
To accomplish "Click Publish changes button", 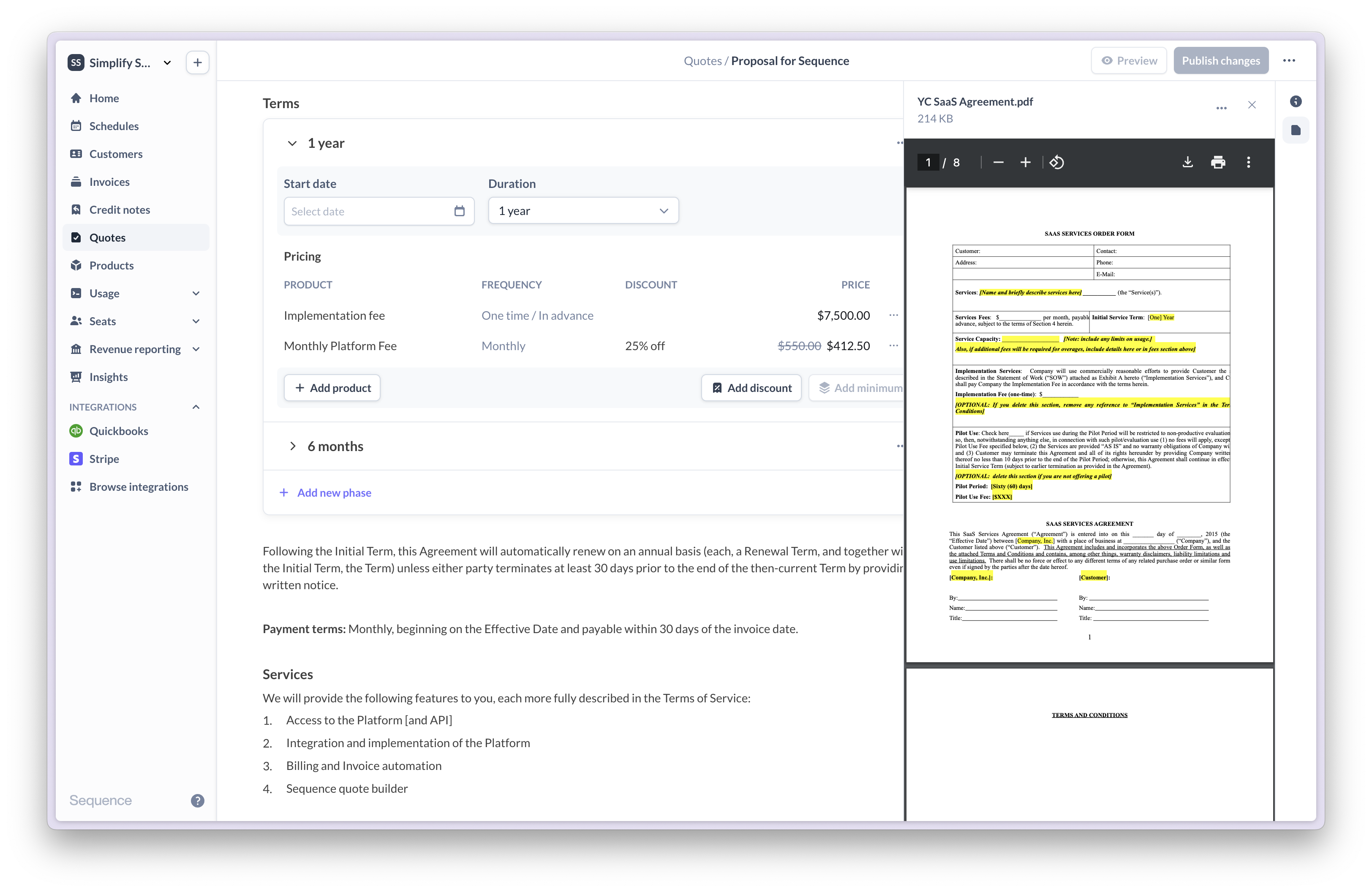I will click(1220, 60).
